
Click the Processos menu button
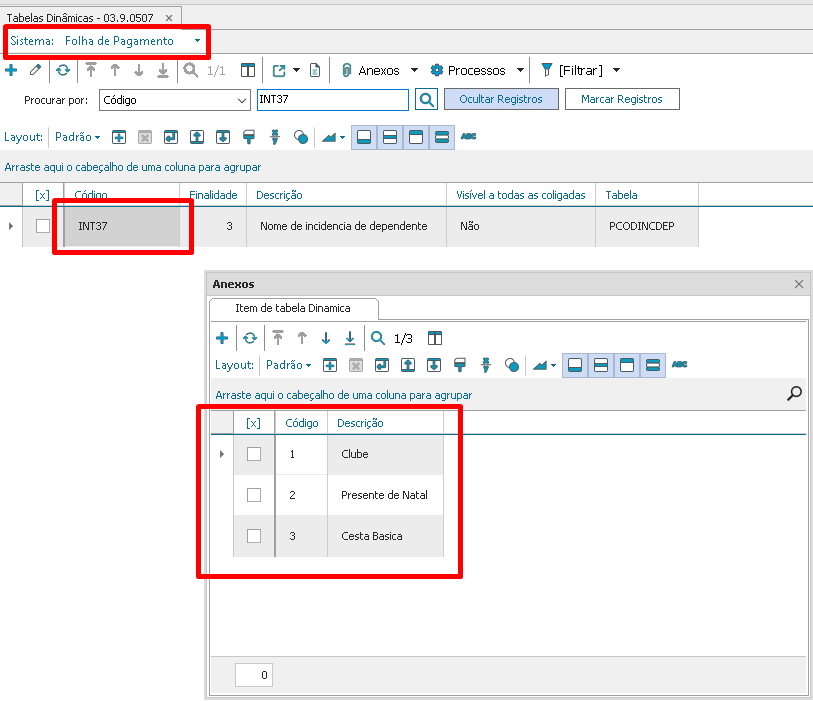(468, 70)
